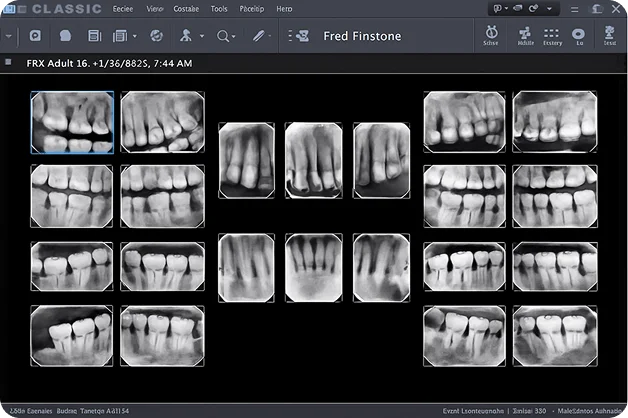Select the top-right corner molar x-ray thumbnail
Screen dimensions: 628x418
click(555, 122)
